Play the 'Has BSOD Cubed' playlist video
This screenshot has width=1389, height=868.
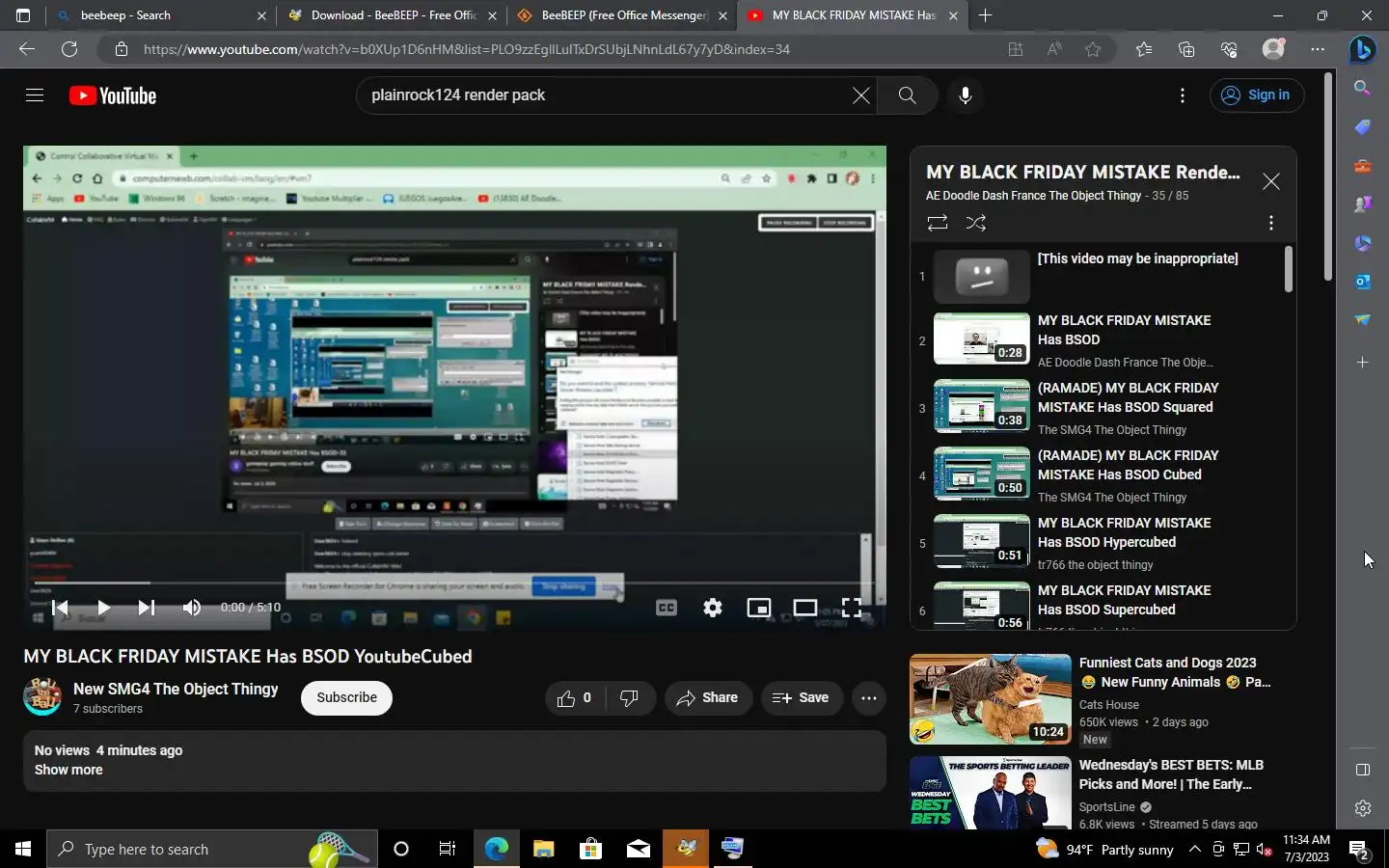pyautogui.click(x=1103, y=475)
